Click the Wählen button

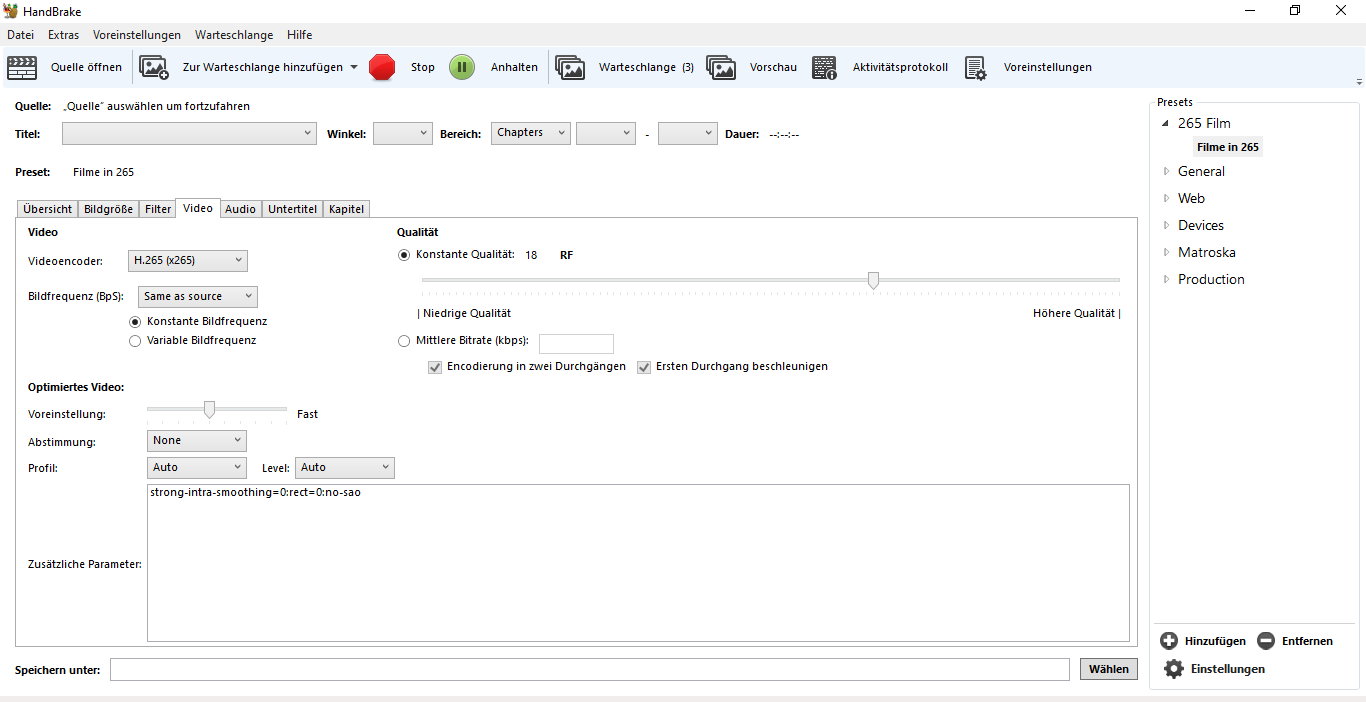click(x=1109, y=669)
